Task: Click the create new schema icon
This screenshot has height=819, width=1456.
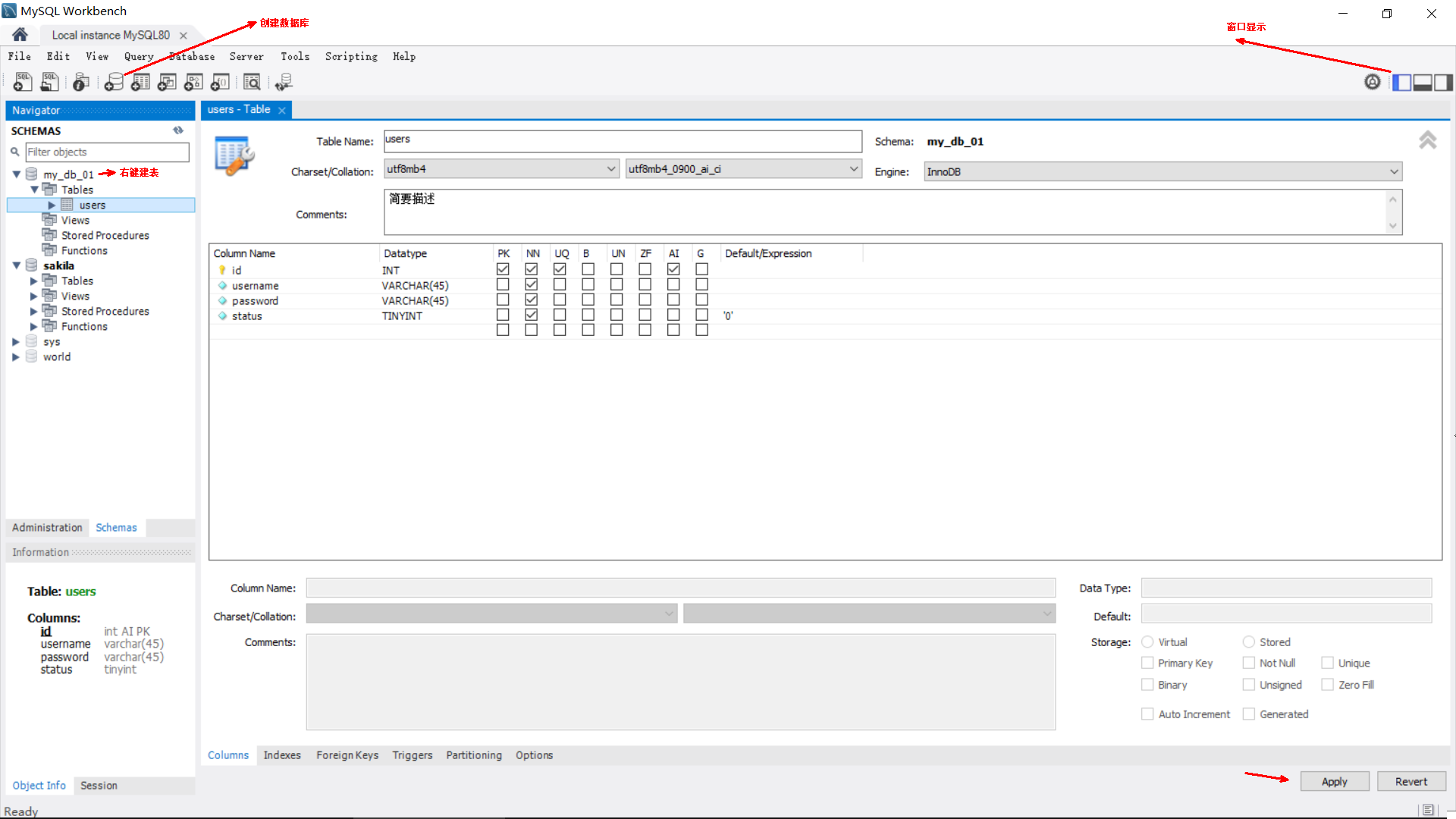Action: coord(114,82)
